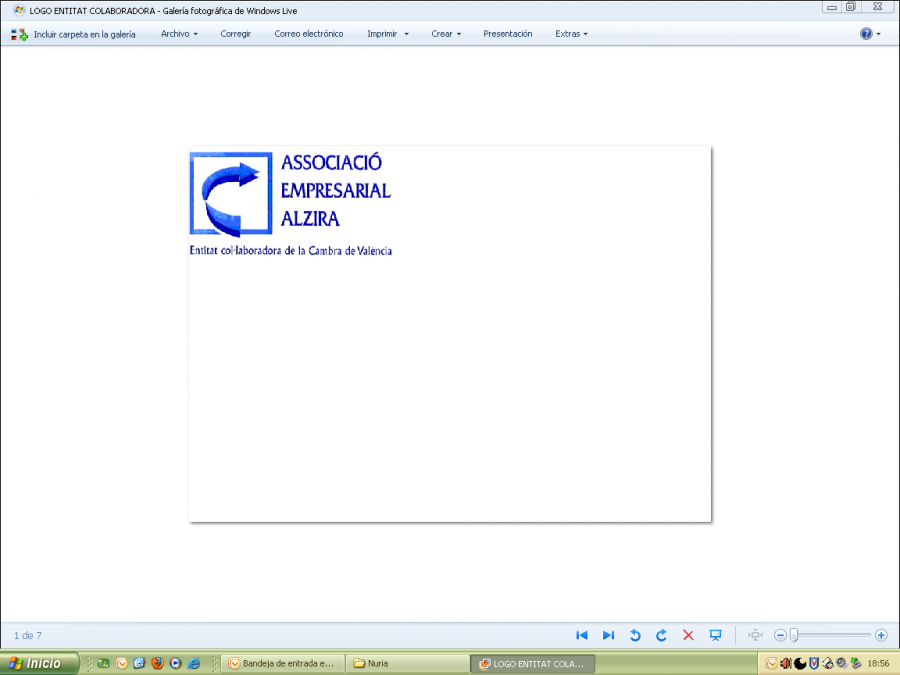This screenshot has width=900, height=675.
Task: Open the Inicio start menu
Action: click(39, 664)
